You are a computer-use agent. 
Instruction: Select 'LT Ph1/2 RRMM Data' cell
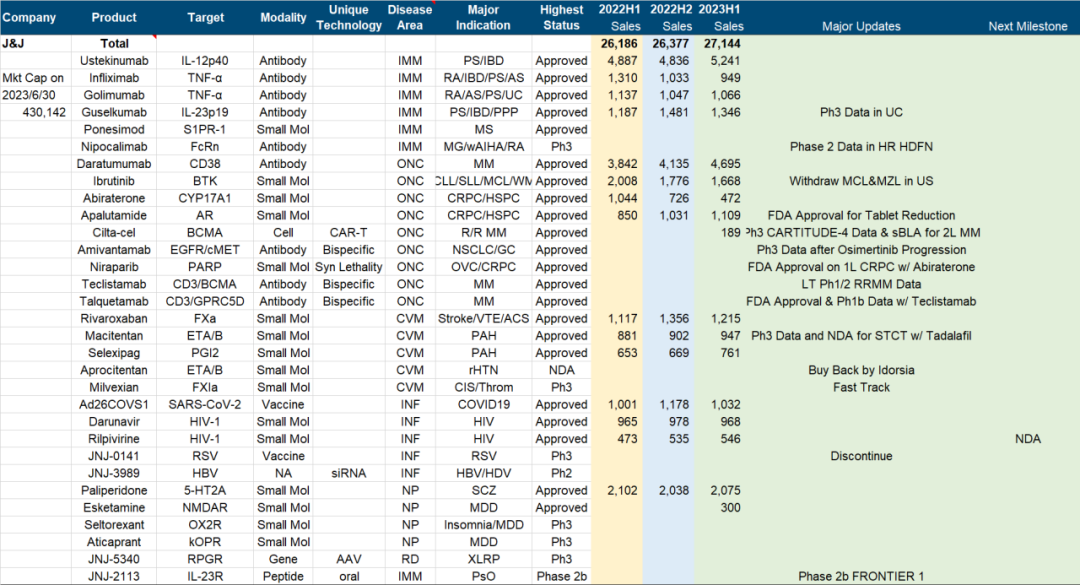click(861, 285)
